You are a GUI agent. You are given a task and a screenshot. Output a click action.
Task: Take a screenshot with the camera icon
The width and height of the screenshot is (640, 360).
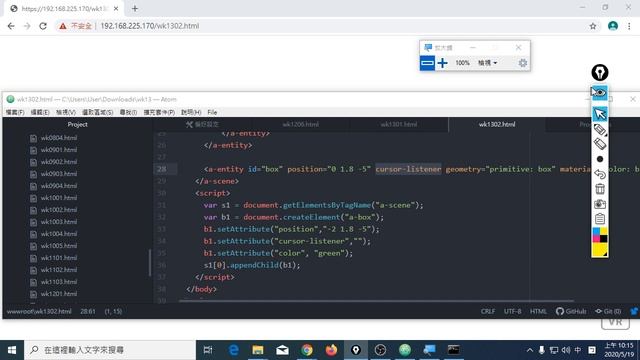tap(600, 204)
